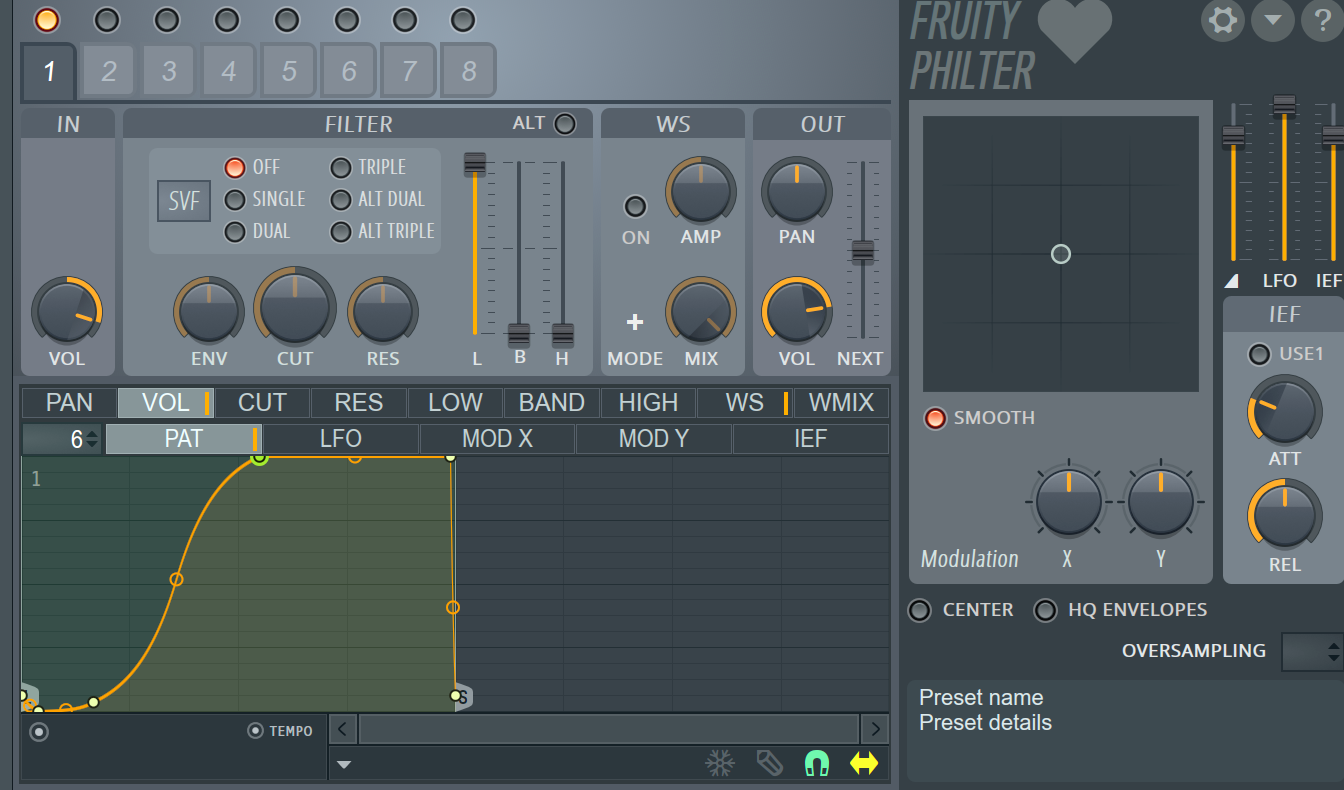Image resolution: width=1344 pixels, height=790 pixels.
Task: Open the envelope options down arrow
Action: tap(344, 765)
